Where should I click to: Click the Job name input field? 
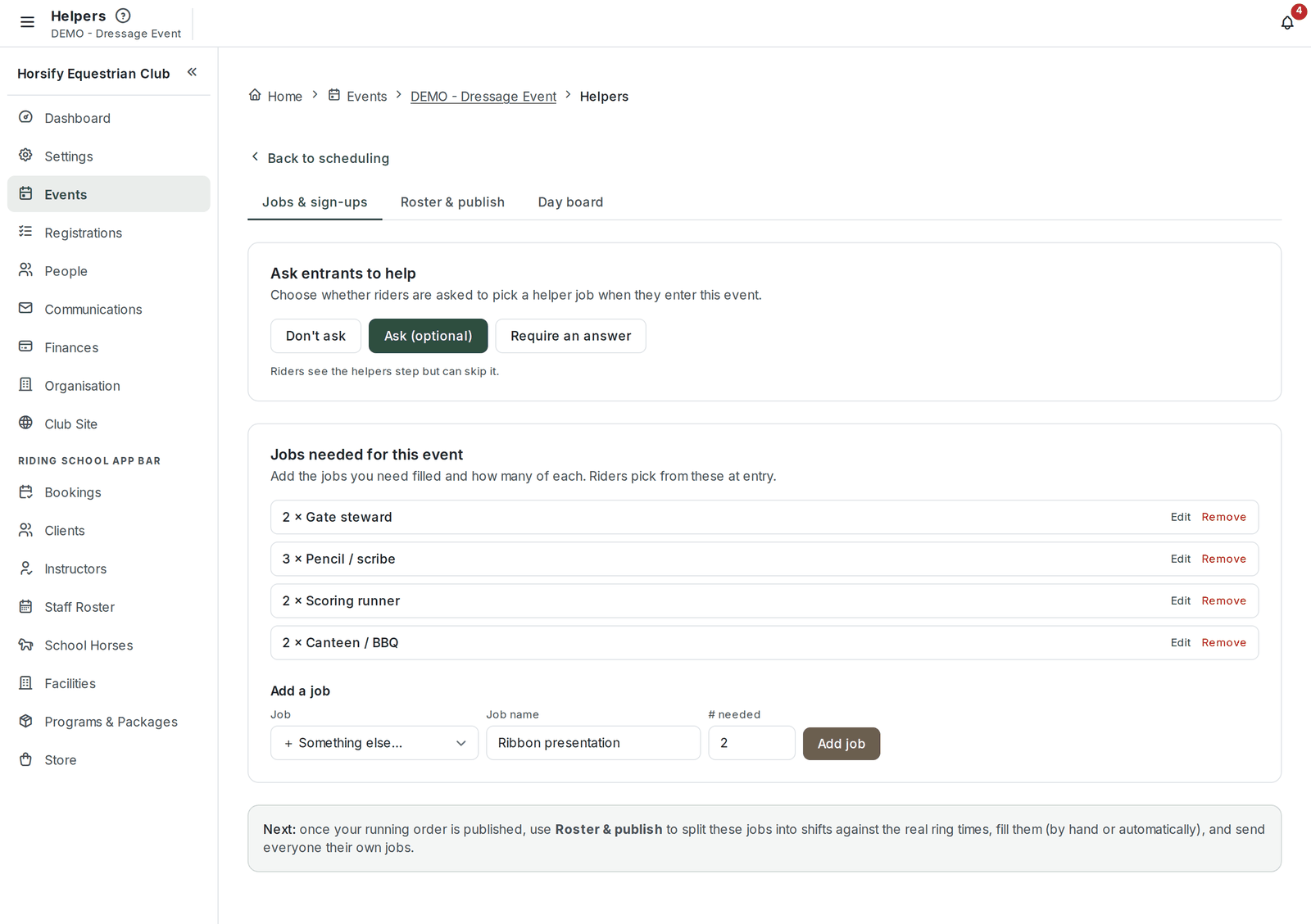pyautogui.click(x=593, y=743)
